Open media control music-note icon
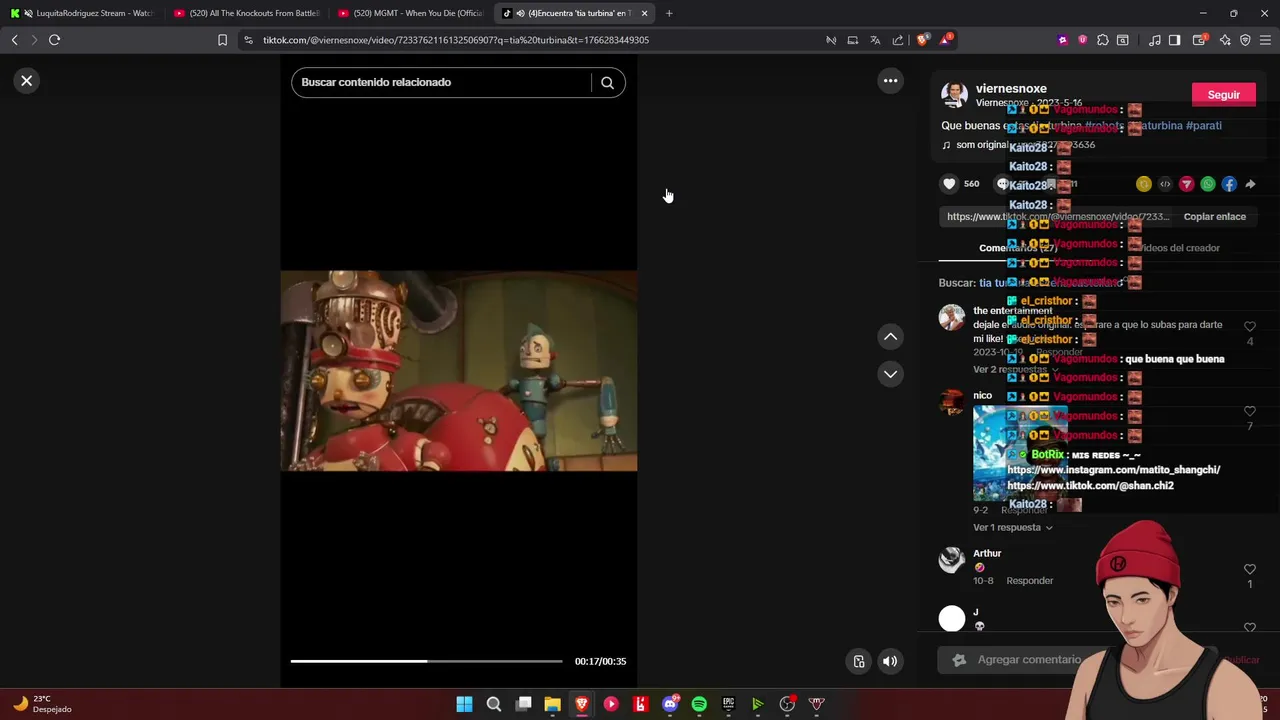The height and width of the screenshot is (720, 1280). (x=1155, y=40)
